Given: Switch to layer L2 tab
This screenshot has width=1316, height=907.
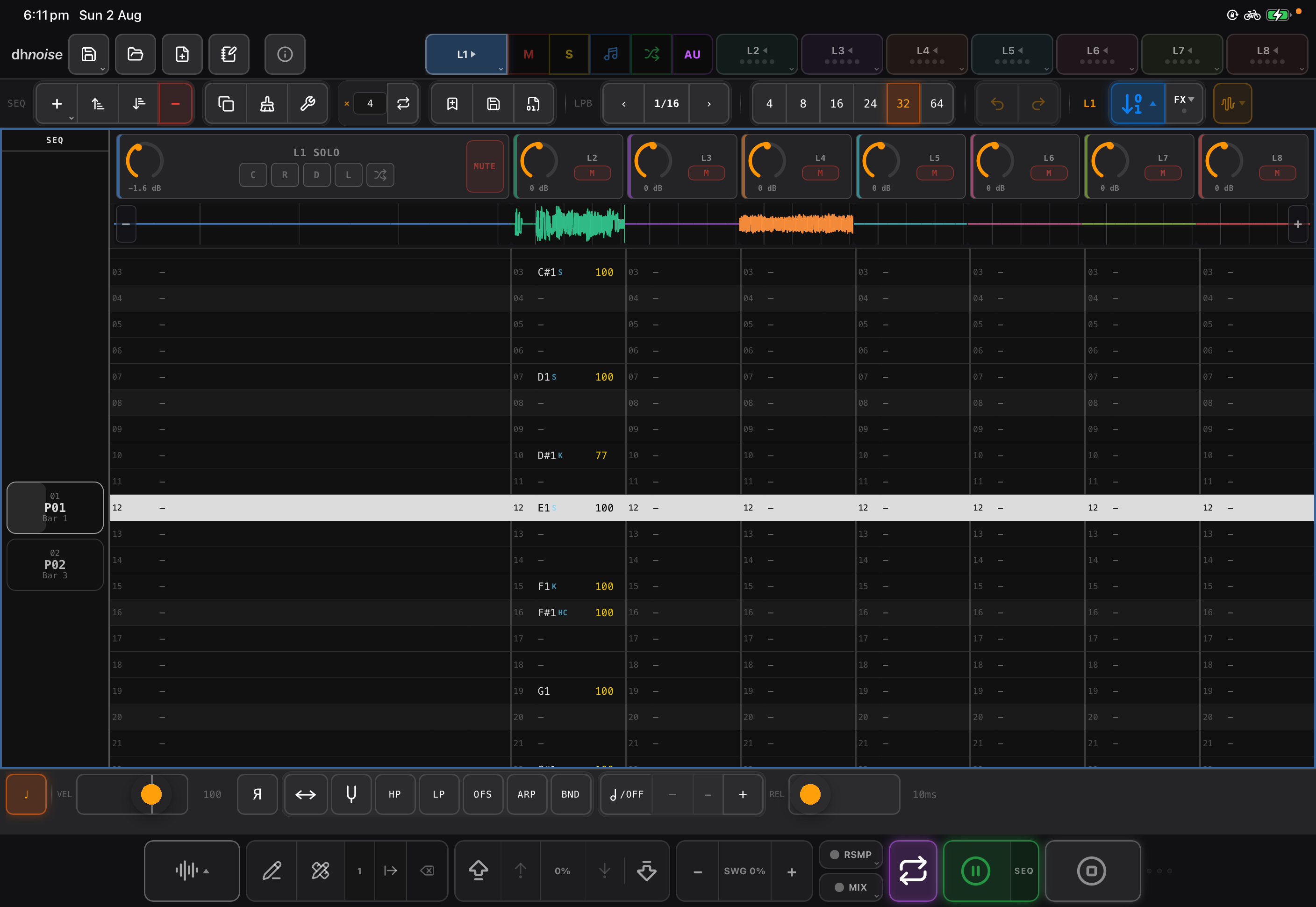Looking at the screenshot, I should 757,54.
